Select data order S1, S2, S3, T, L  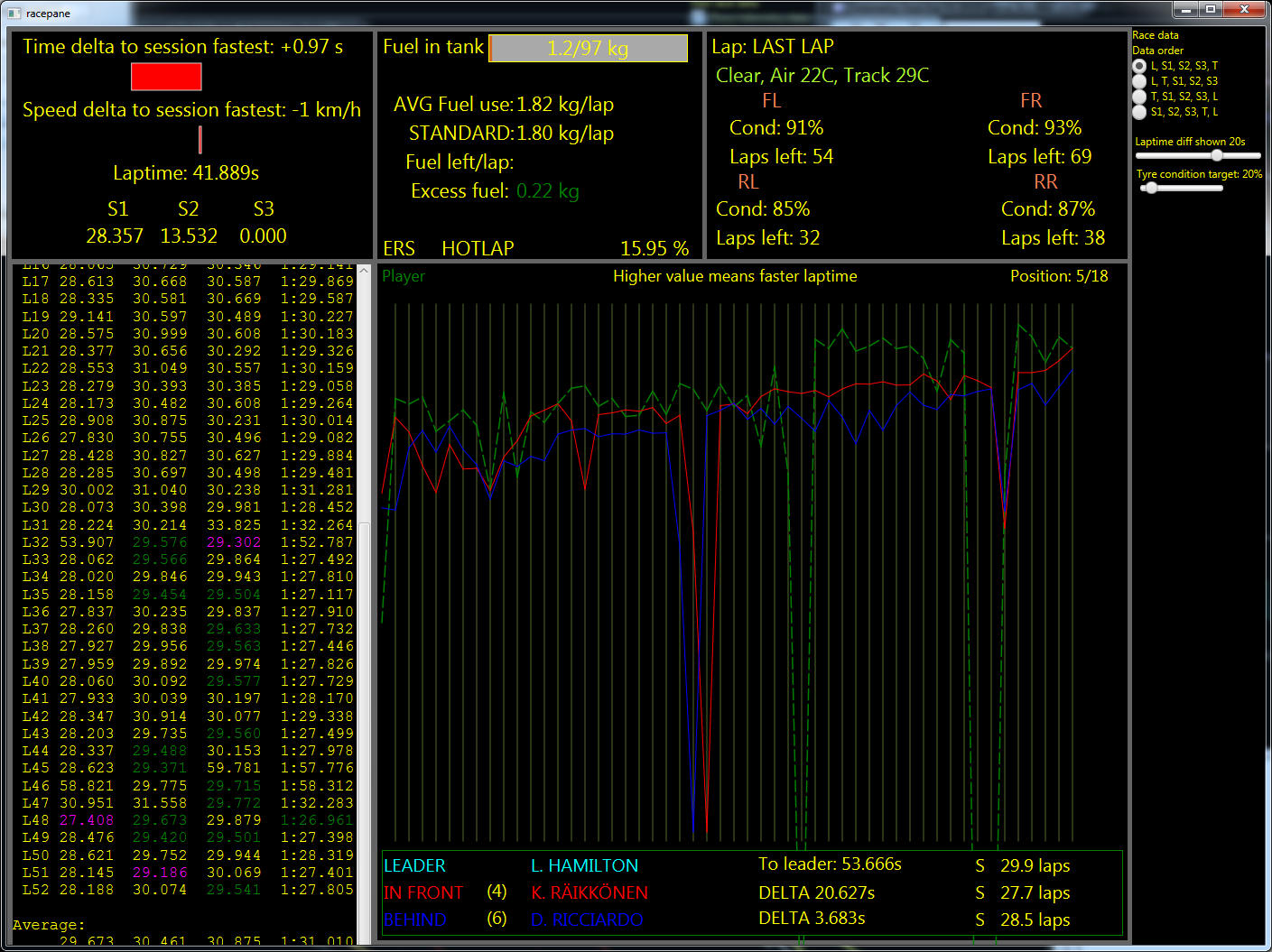1140,112
